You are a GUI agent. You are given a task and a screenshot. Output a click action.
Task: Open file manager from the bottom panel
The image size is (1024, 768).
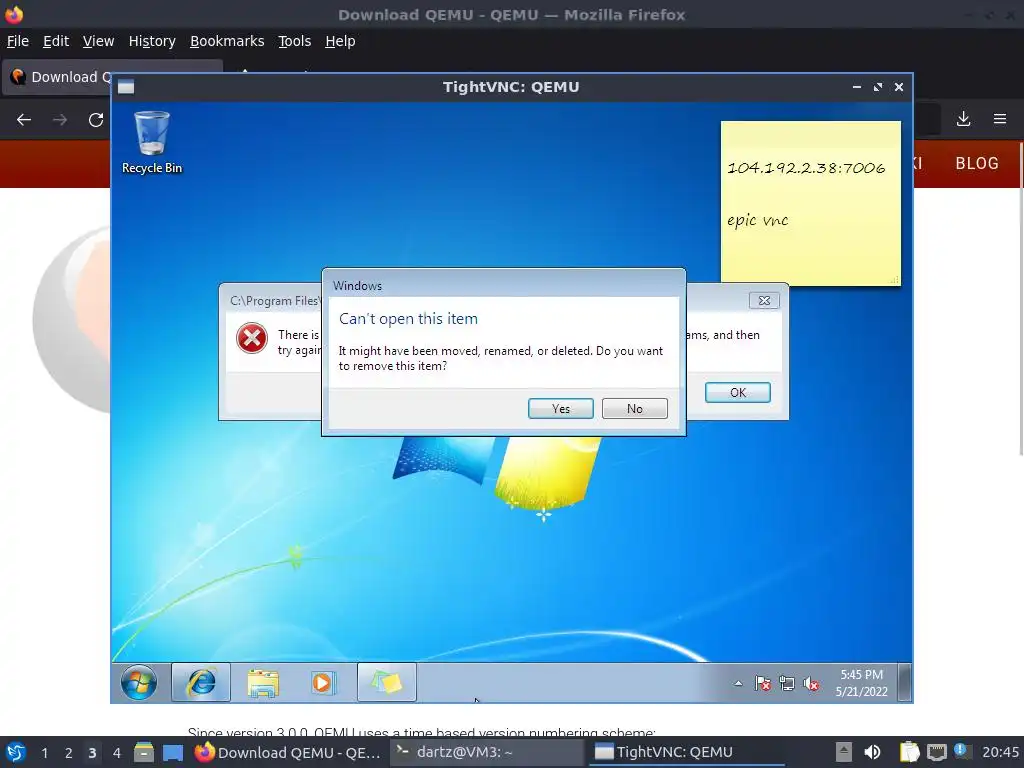click(144, 752)
